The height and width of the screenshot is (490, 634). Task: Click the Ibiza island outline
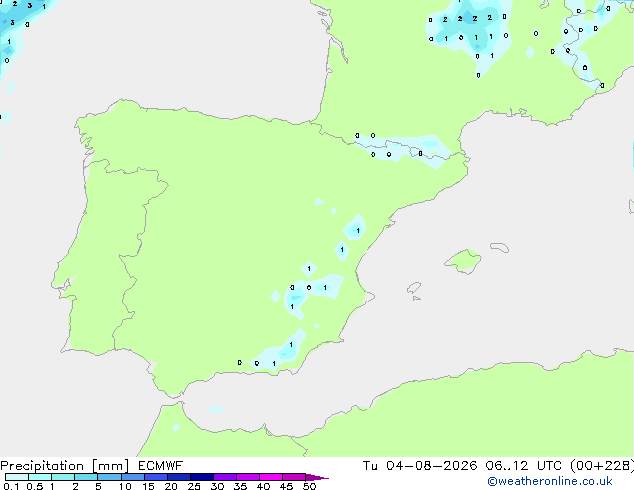[x=414, y=288]
